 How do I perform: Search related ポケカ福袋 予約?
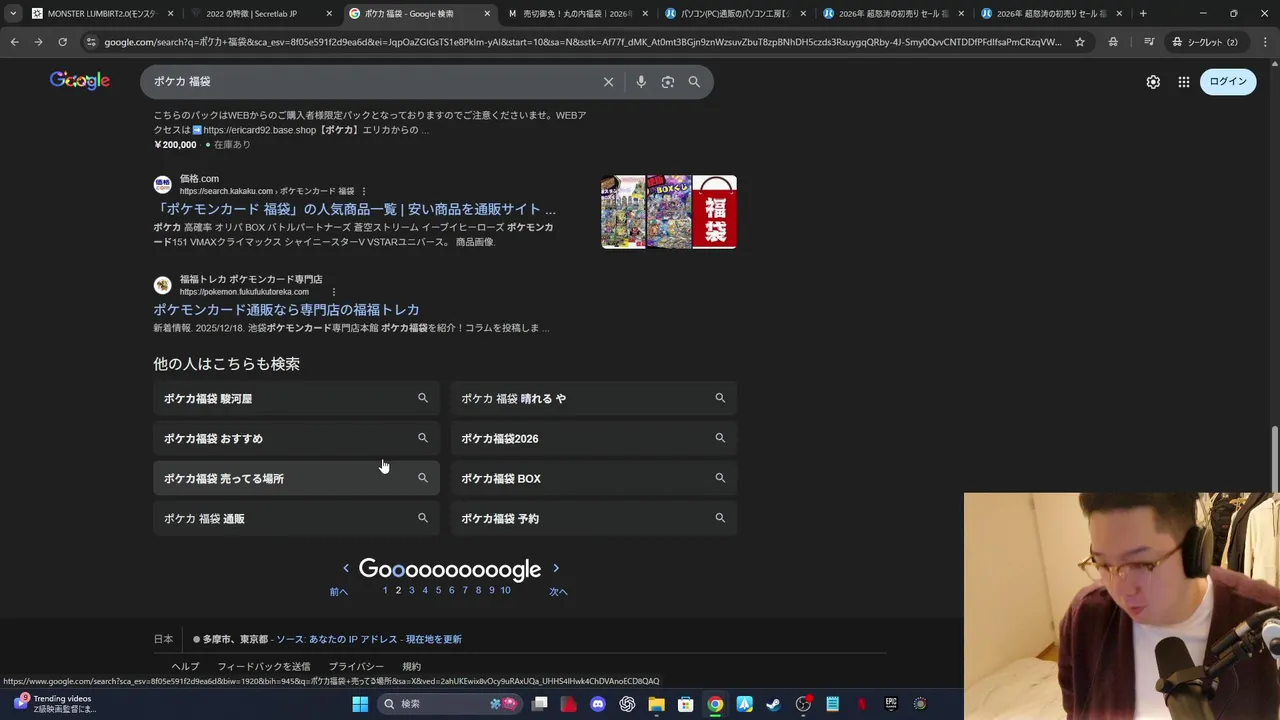coord(593,518)
